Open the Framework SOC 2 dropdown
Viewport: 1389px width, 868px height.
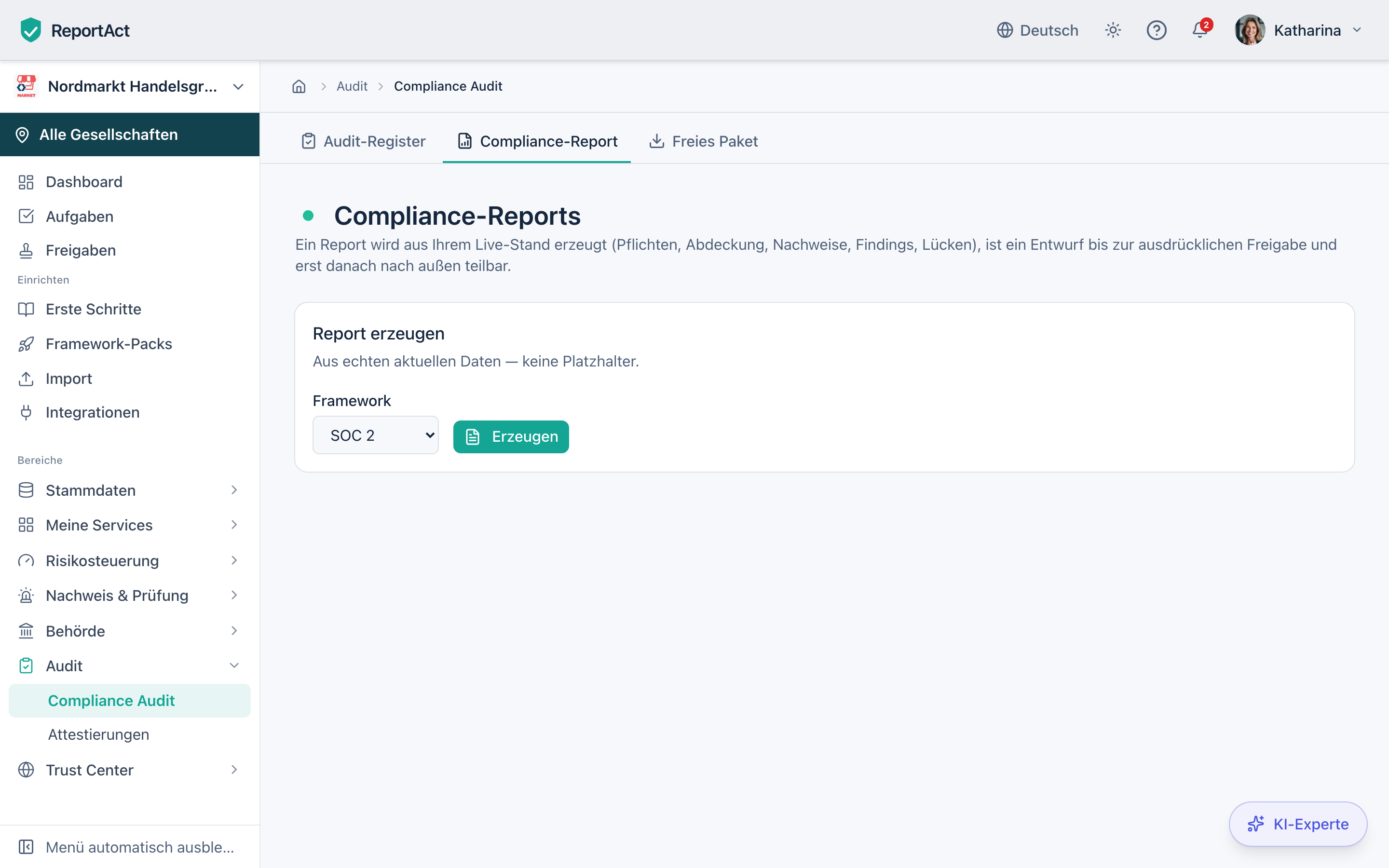375,435
